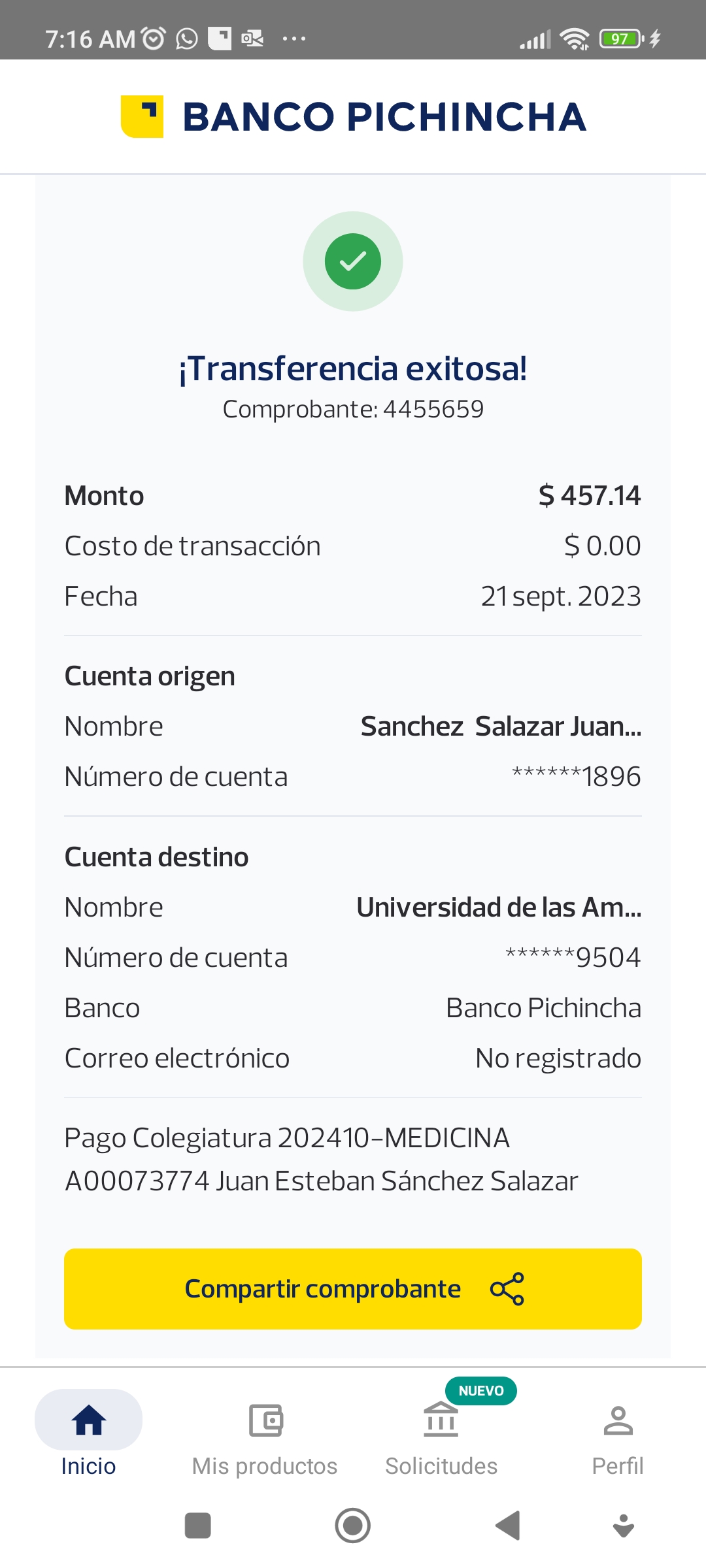706x1568 pixels.
Task: Tap the Banco Pichincha yellow logo
Action: (142, 117)
